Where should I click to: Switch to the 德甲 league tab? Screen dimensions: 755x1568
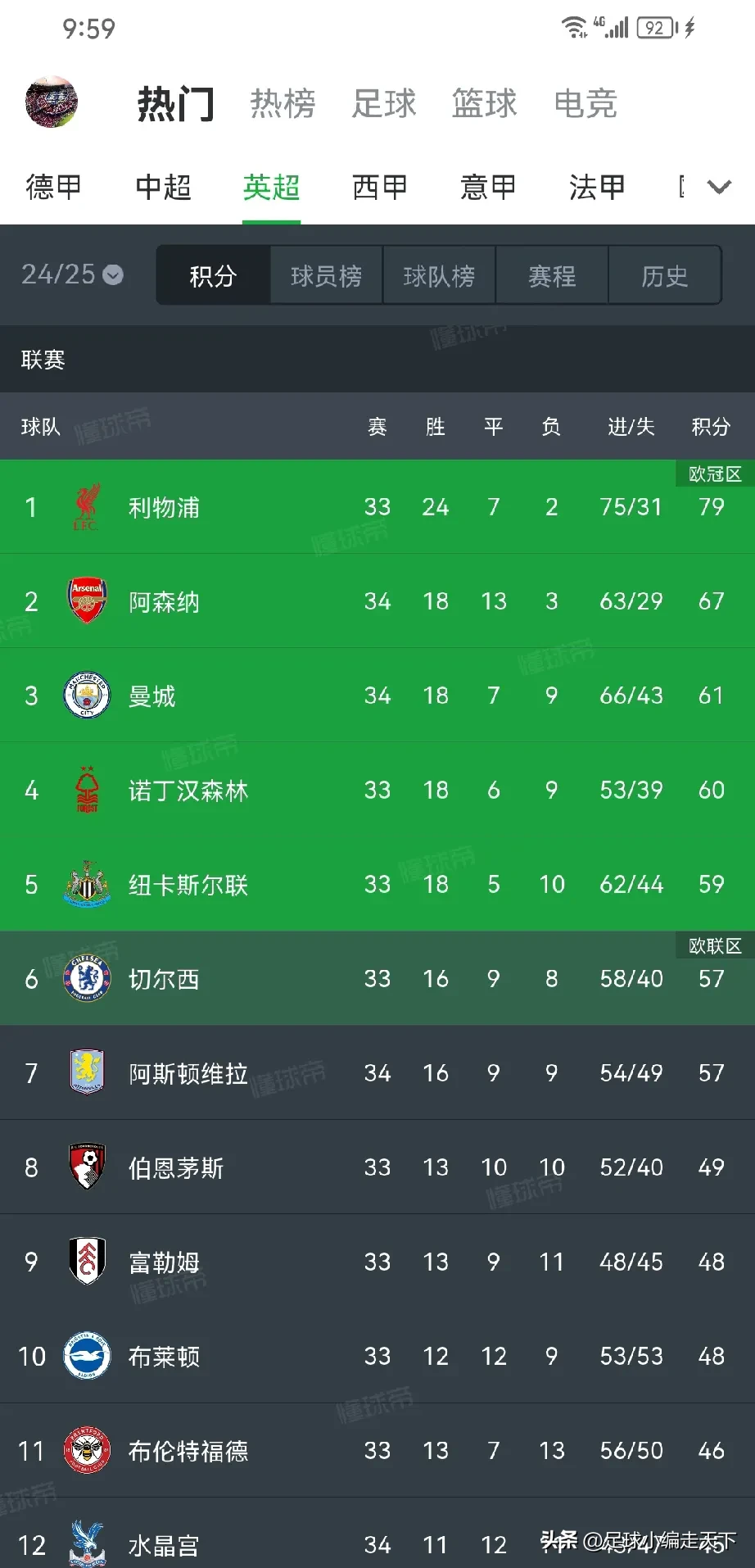click(x=54, y=188)
